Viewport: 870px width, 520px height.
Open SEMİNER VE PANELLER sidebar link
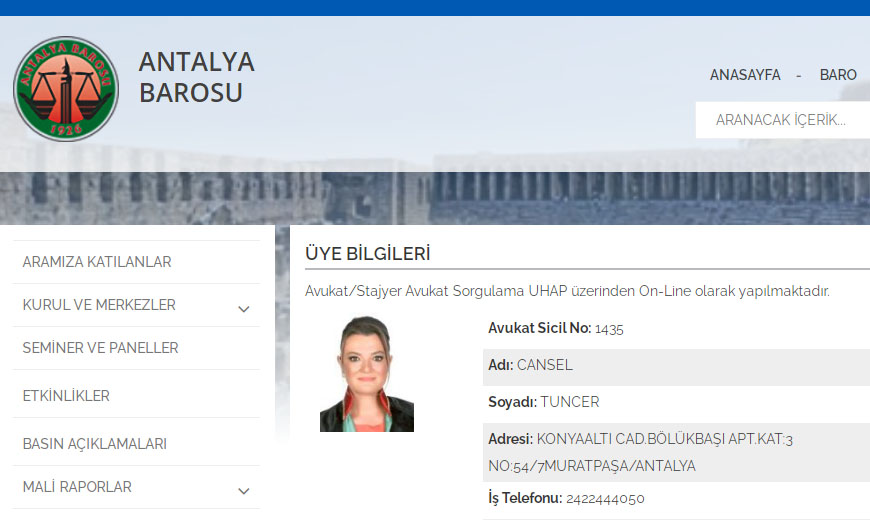(x=100, y=348)
